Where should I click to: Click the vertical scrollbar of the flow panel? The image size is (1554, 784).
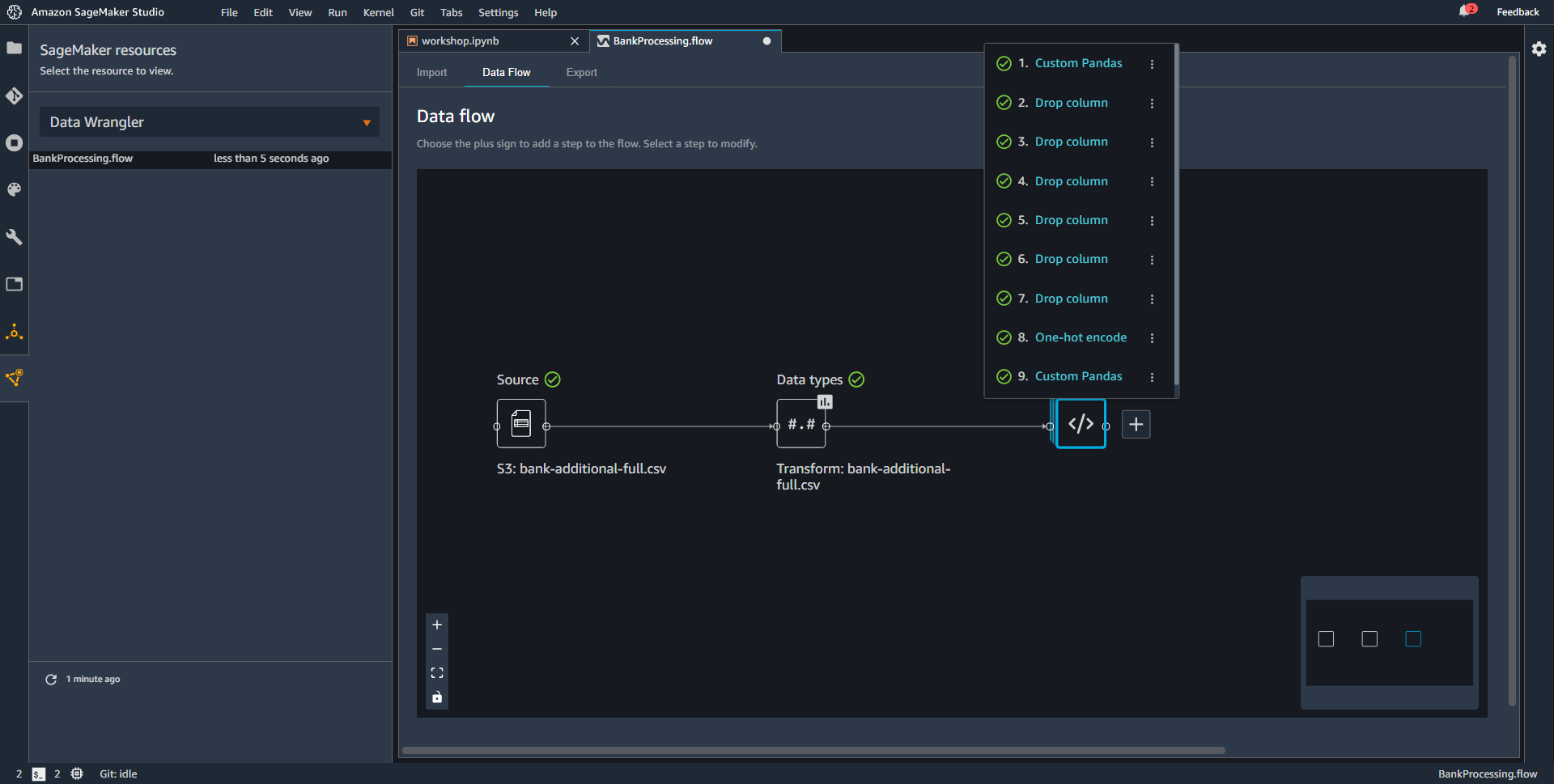1512,380
